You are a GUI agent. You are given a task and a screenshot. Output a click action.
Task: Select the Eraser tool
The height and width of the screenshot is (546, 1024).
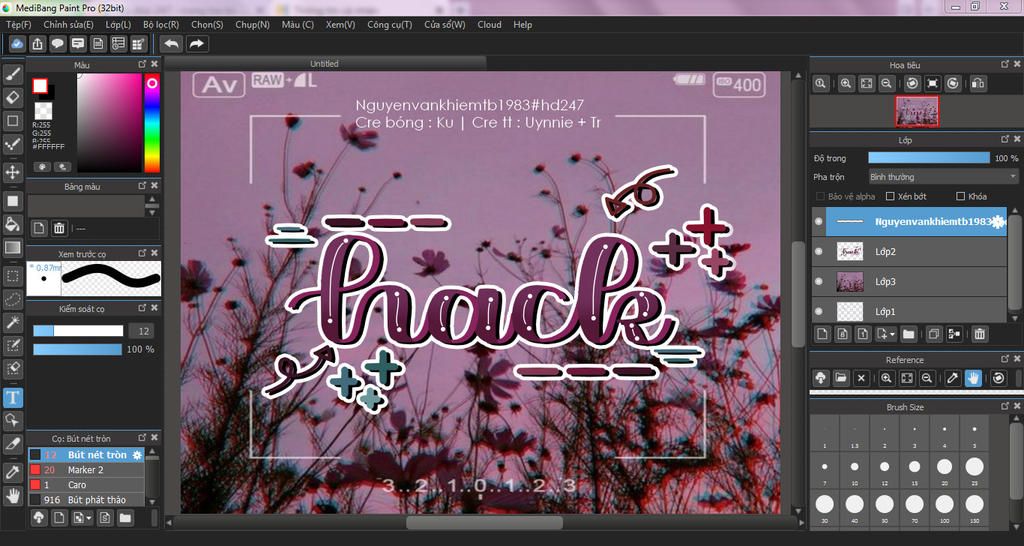tap(12, 98)
